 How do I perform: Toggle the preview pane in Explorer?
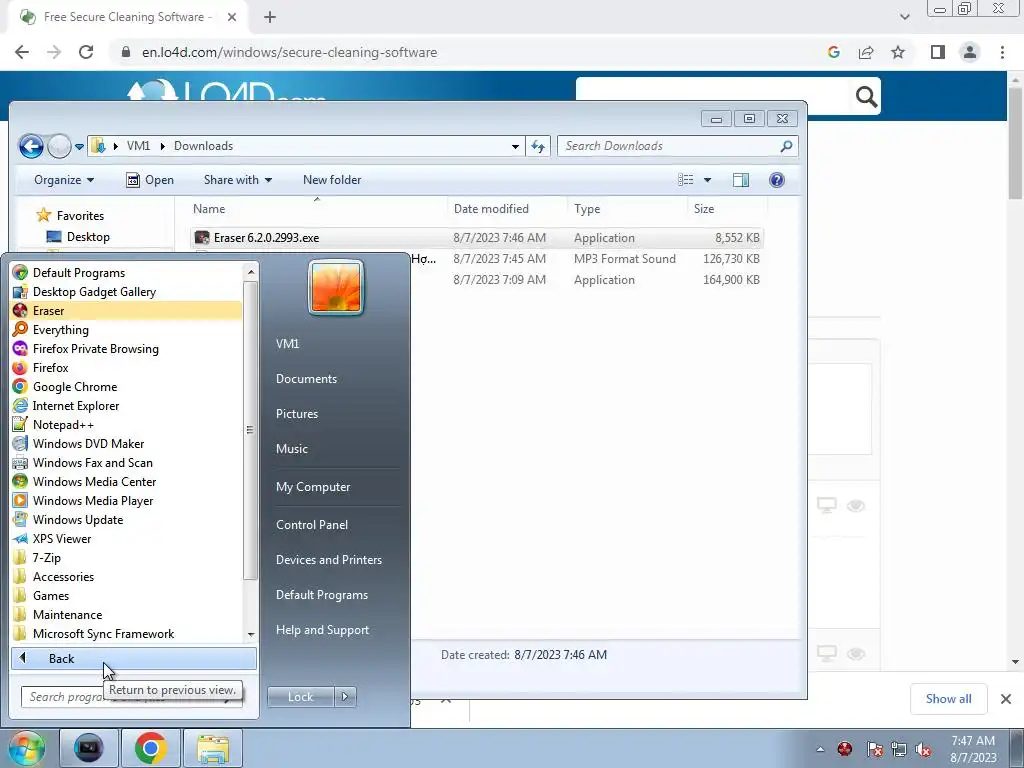pos(741,180)
